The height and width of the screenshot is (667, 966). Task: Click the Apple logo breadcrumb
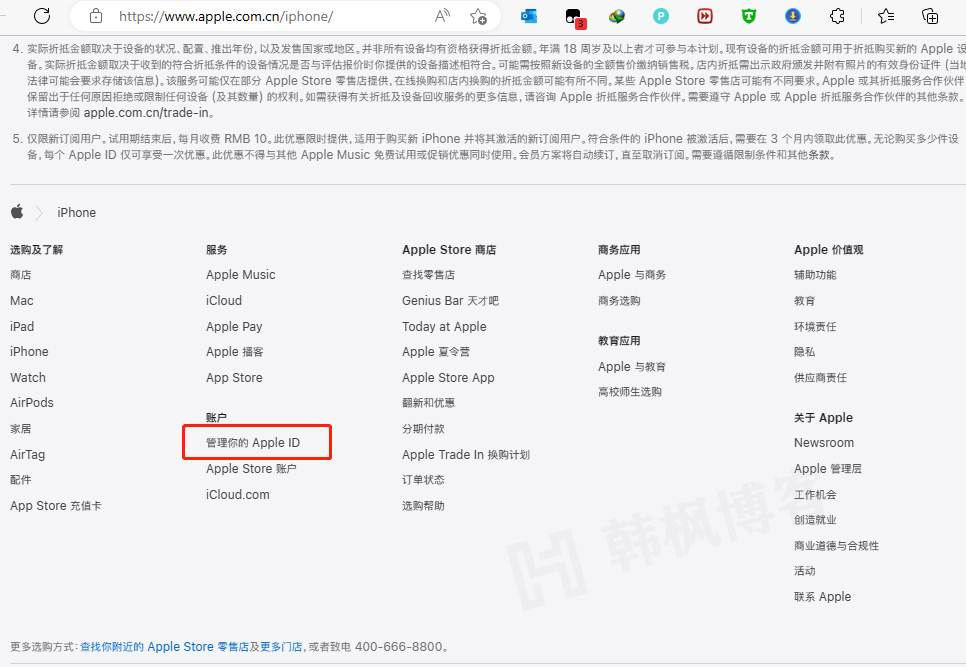17,212
